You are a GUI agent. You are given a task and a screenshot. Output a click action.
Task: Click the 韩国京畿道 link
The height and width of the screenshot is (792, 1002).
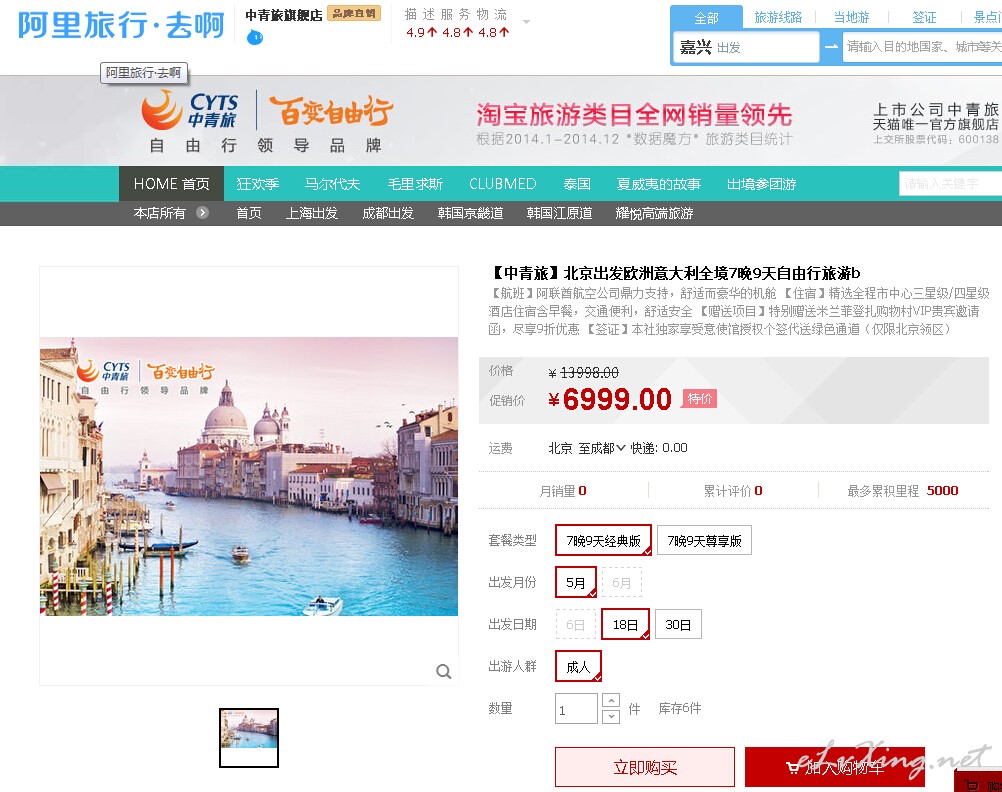click(x=470, y=213)
